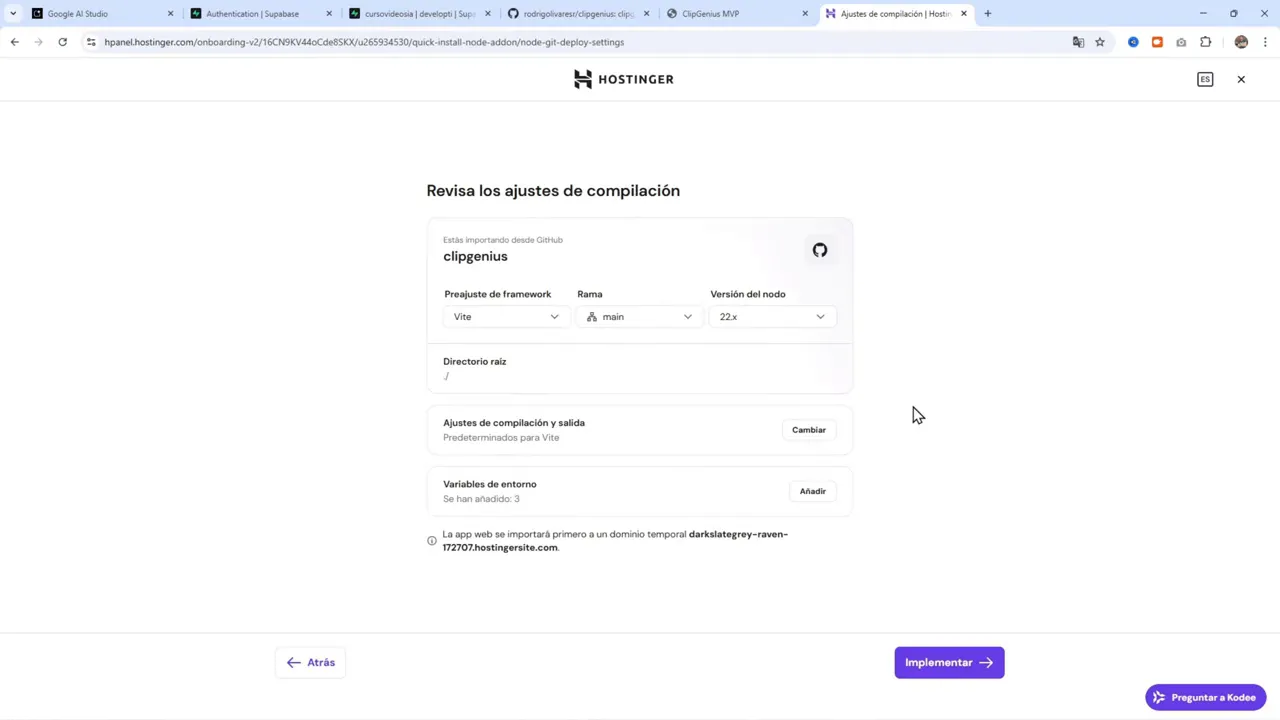Open the Chrome profile avatar

1241,42
